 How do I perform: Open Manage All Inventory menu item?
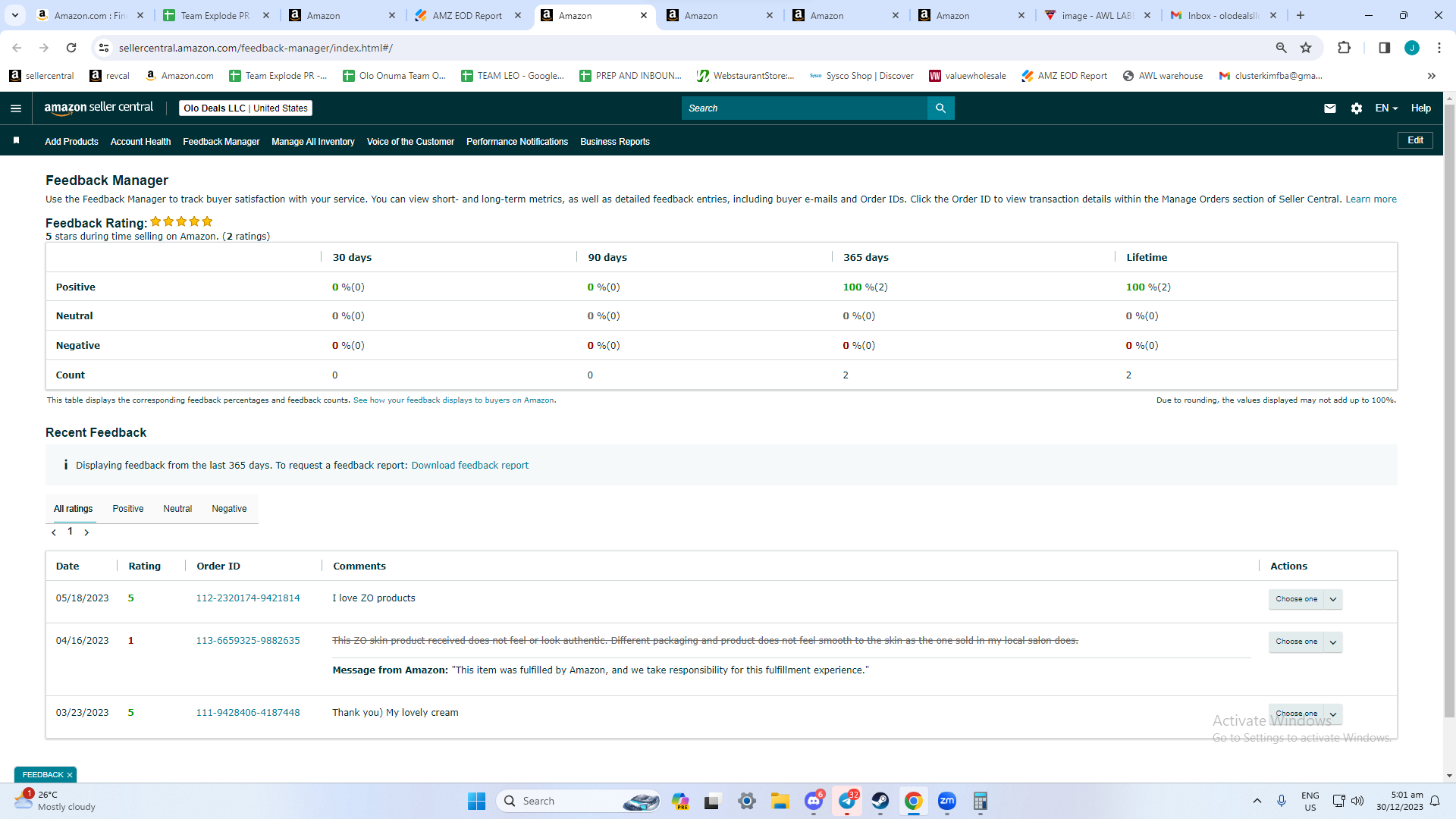312,142
